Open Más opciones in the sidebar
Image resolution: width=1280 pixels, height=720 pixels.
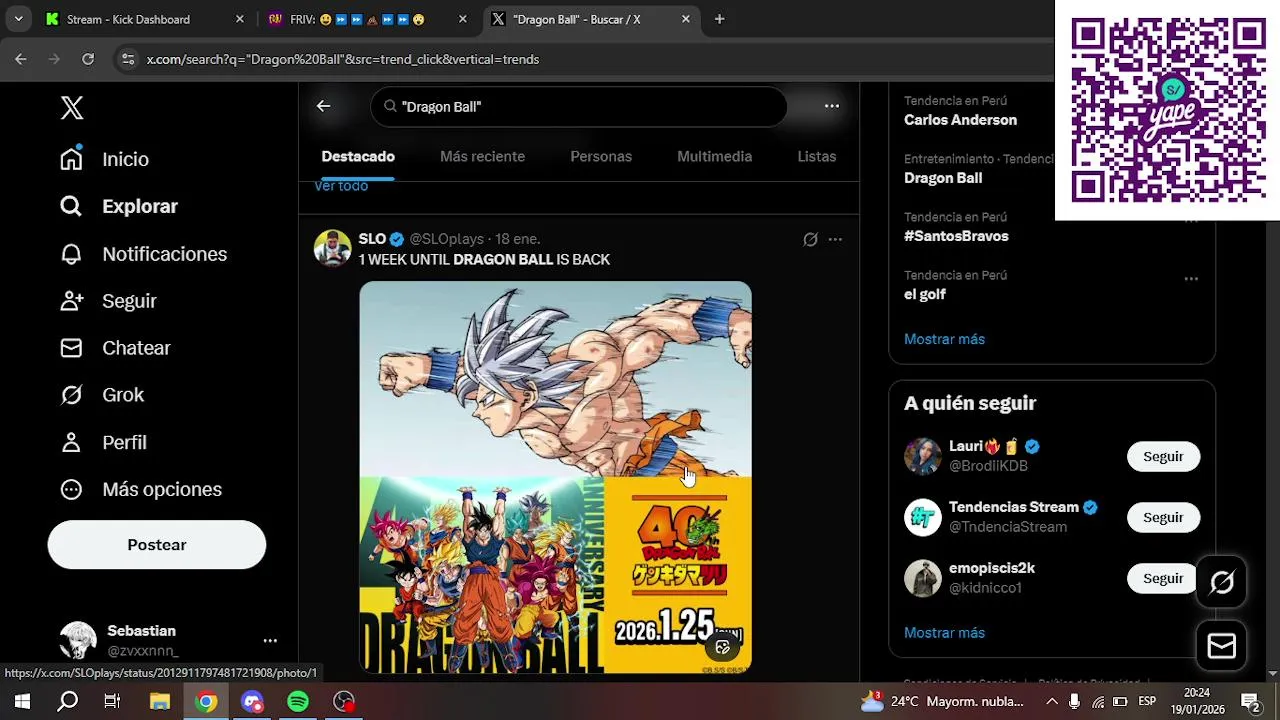point(141,489)
